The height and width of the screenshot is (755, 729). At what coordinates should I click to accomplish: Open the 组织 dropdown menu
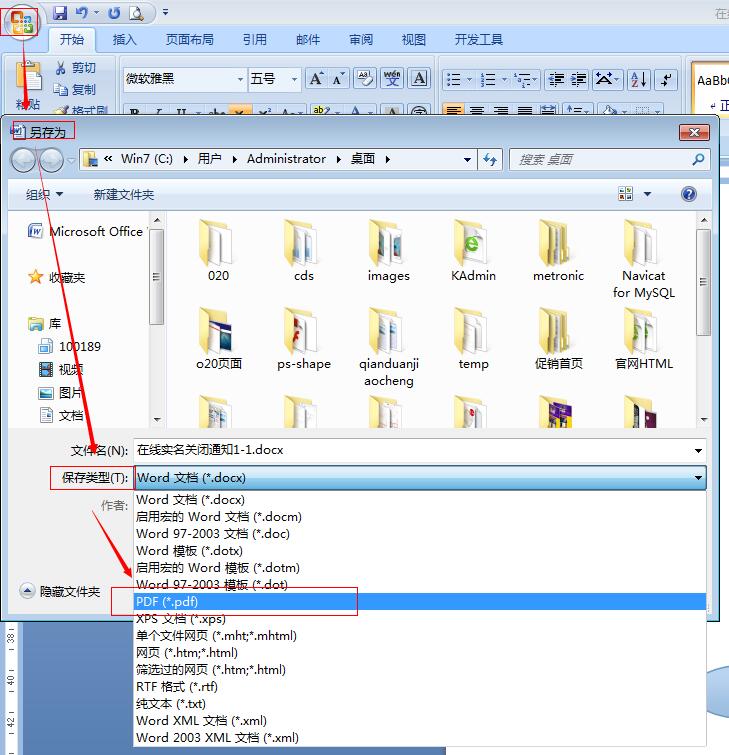44,195
